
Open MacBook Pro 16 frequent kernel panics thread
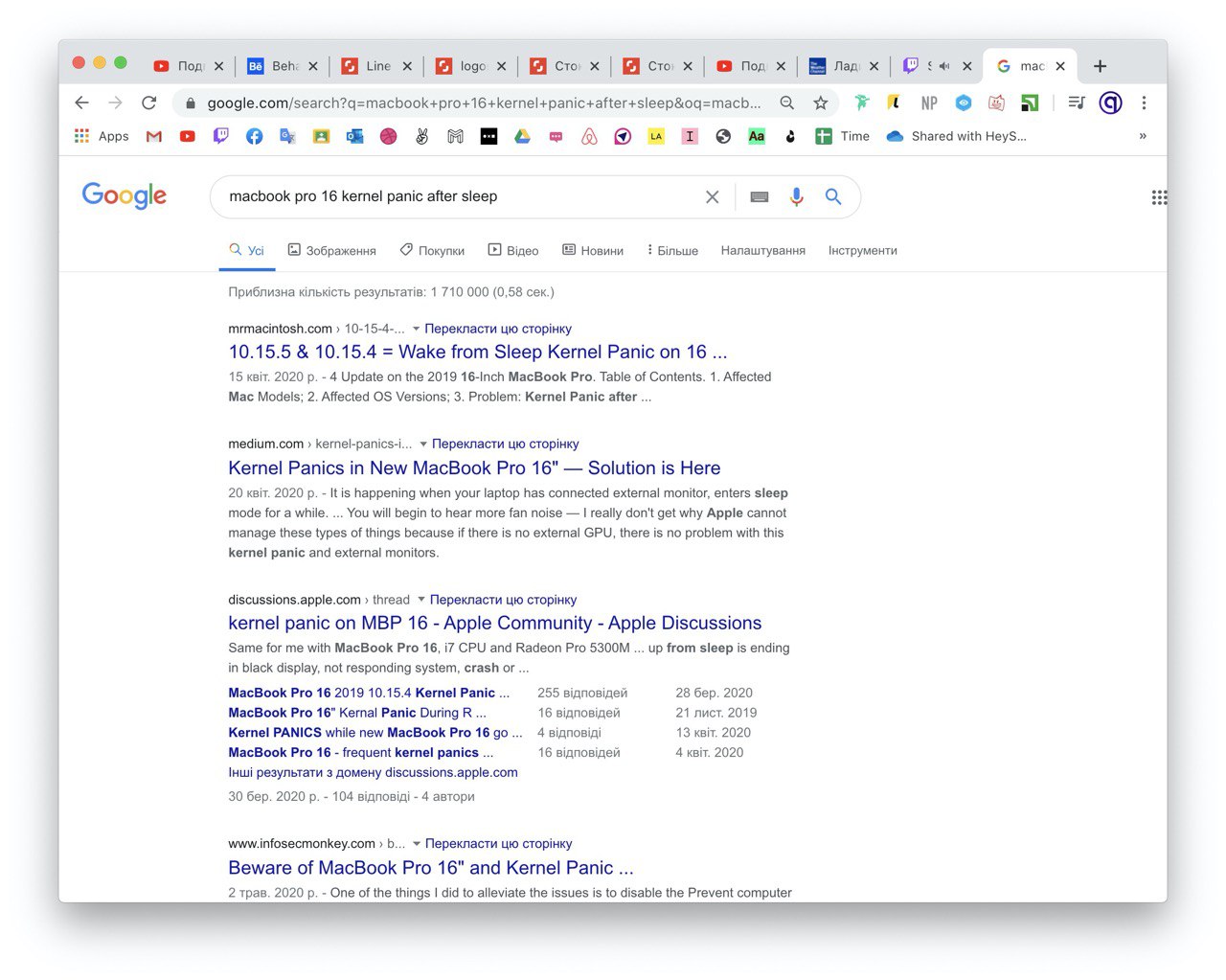coord(361,752)
